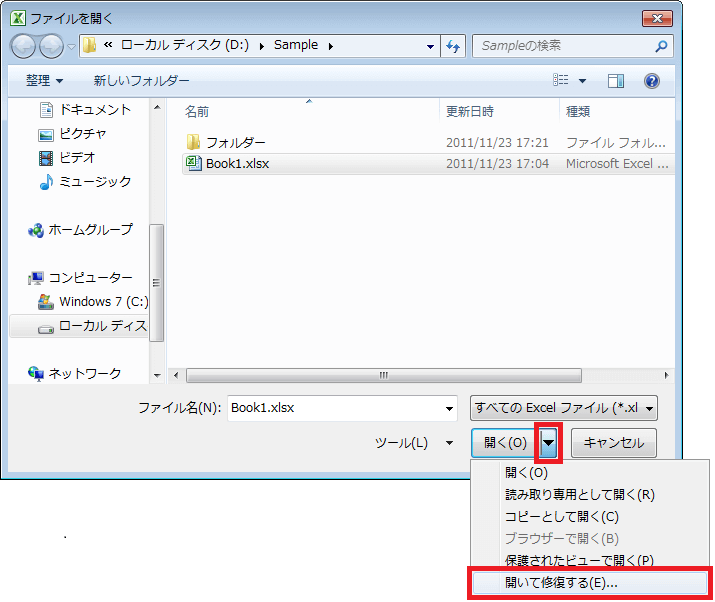Click the Excel icon in title bar
Viewport: 715px width, 602px height.
(18, 18)
